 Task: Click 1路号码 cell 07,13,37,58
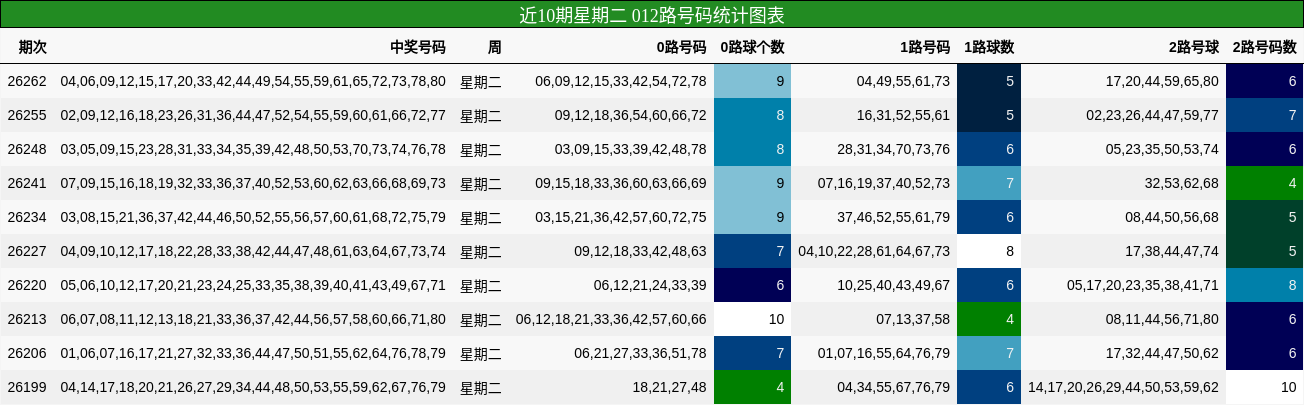coord(913,319)
